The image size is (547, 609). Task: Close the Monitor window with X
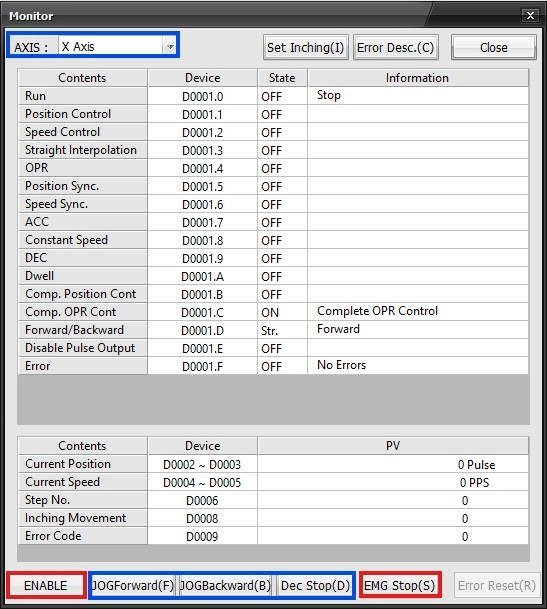pos(530,16)
